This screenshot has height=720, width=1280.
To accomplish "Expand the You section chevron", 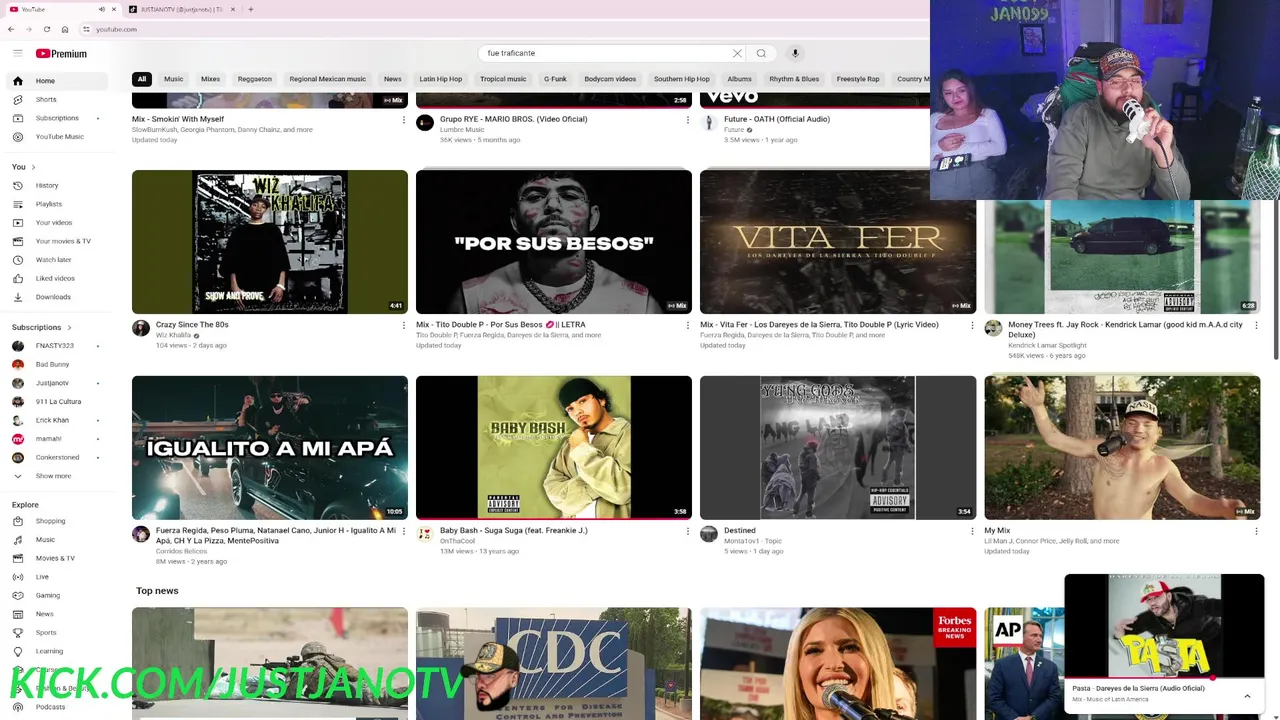I will (x=33, y=167).
